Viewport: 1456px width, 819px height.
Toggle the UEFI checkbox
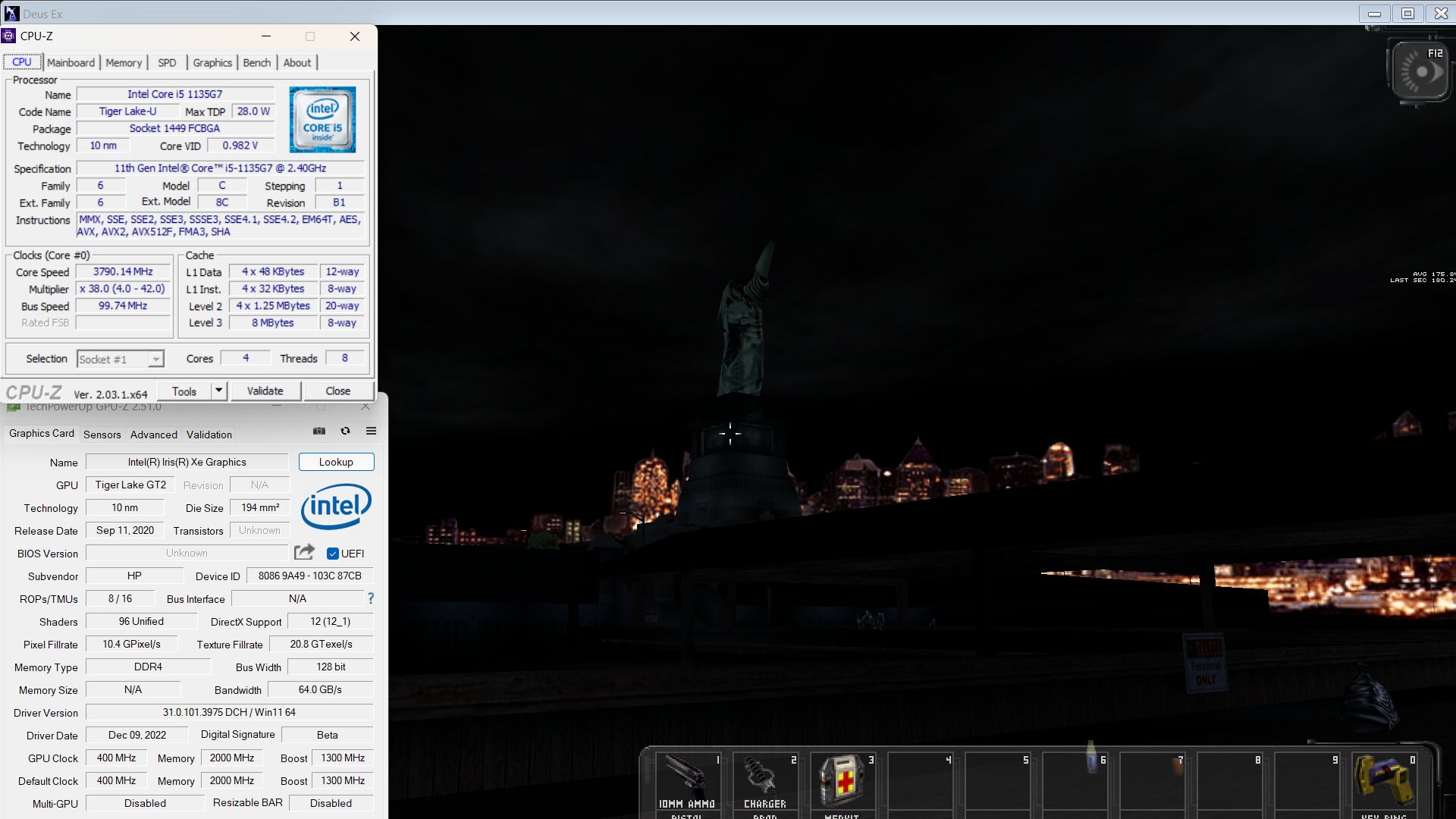[x=333, y=554]
